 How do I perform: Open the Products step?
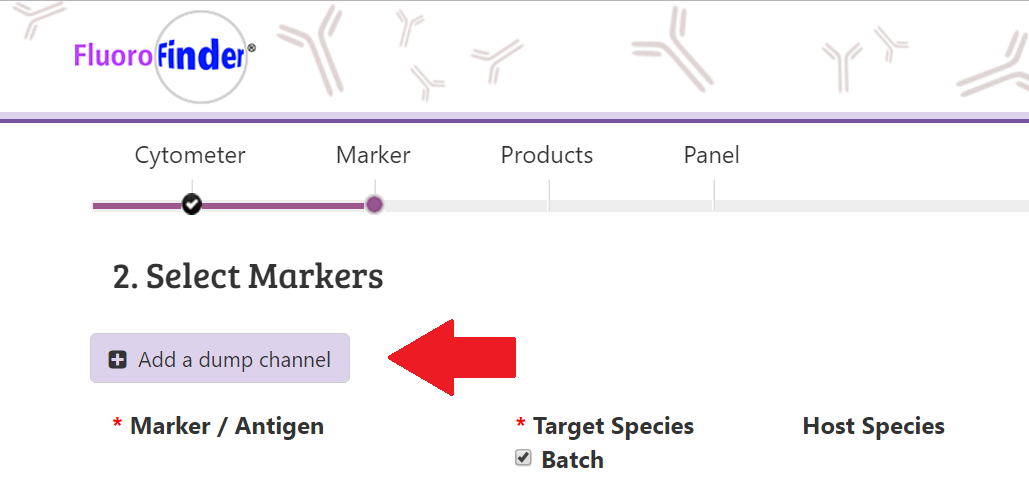coord(547,155)
